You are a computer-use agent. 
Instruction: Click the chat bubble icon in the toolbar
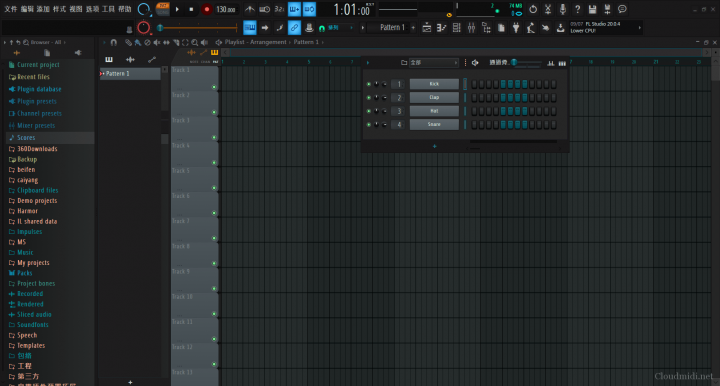coord(622,9)
